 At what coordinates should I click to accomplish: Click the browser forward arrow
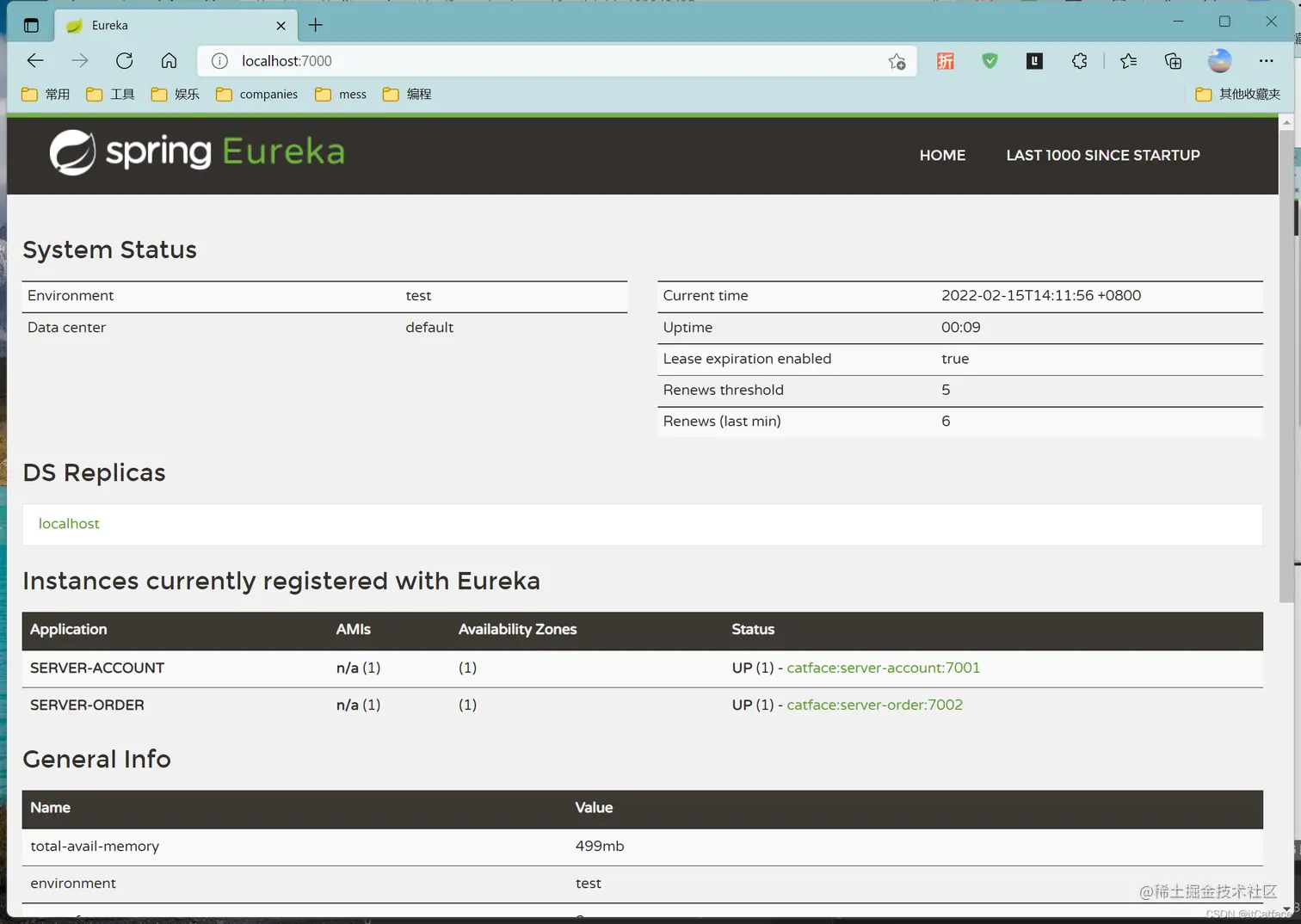click(x=80, y=60)
